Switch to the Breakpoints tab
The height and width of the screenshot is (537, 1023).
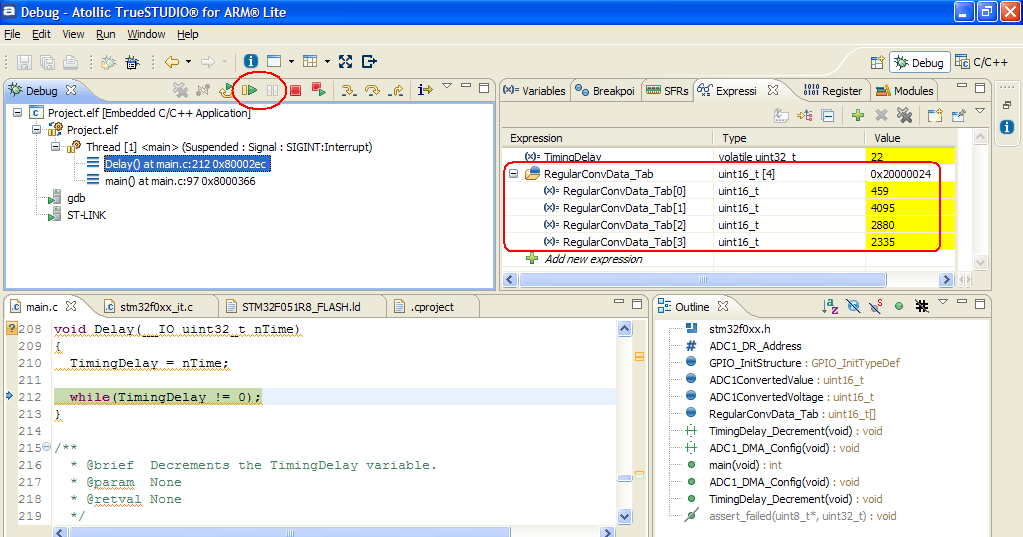[x=605, y=91]
